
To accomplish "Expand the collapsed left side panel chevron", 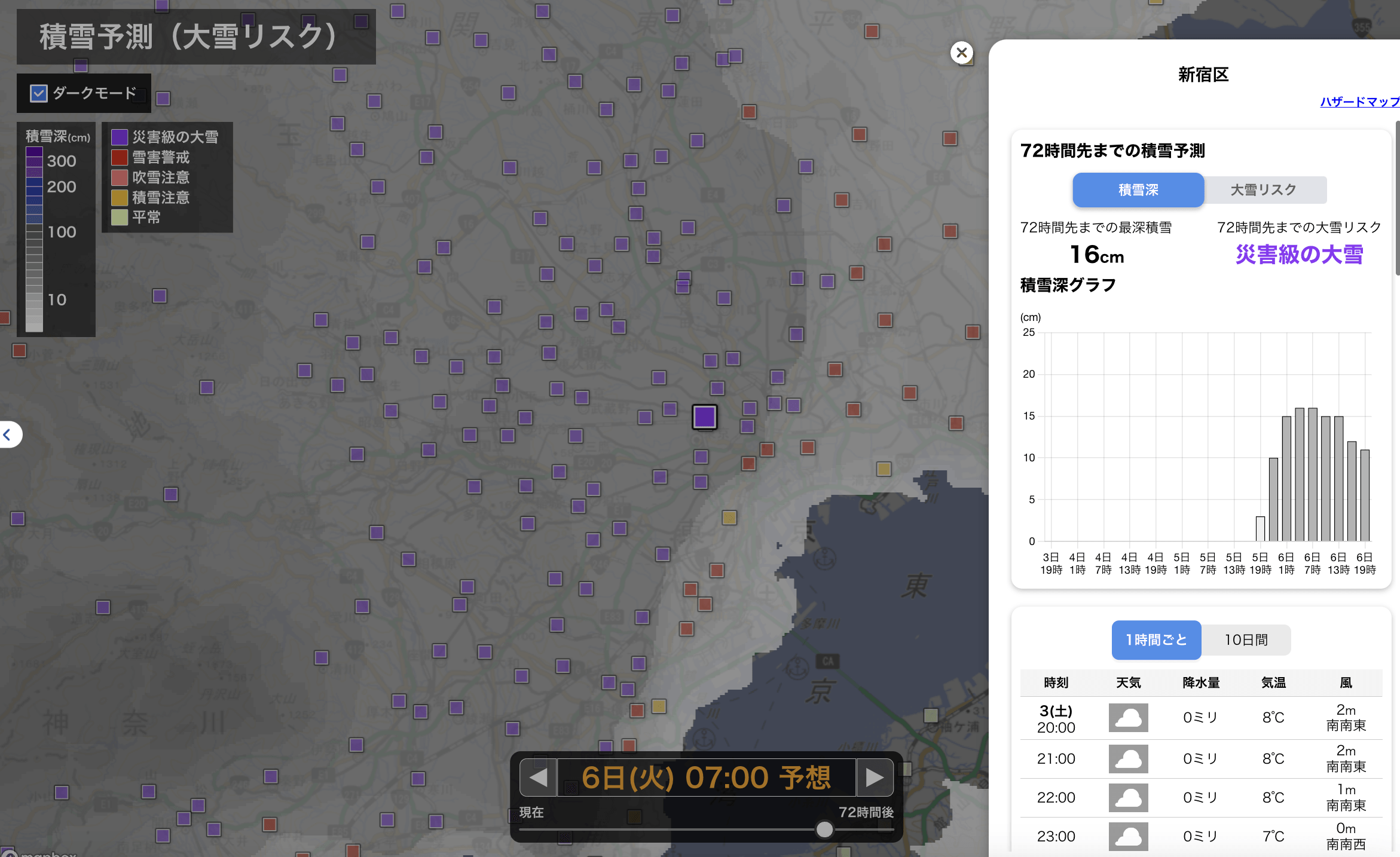I will (x=8, y=434).
